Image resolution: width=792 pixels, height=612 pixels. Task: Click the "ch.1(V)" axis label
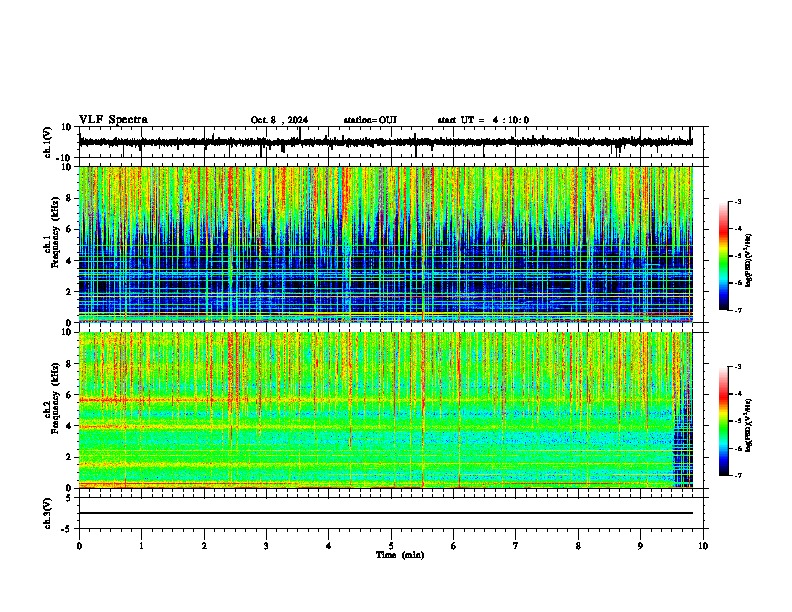tap(48, 142)
